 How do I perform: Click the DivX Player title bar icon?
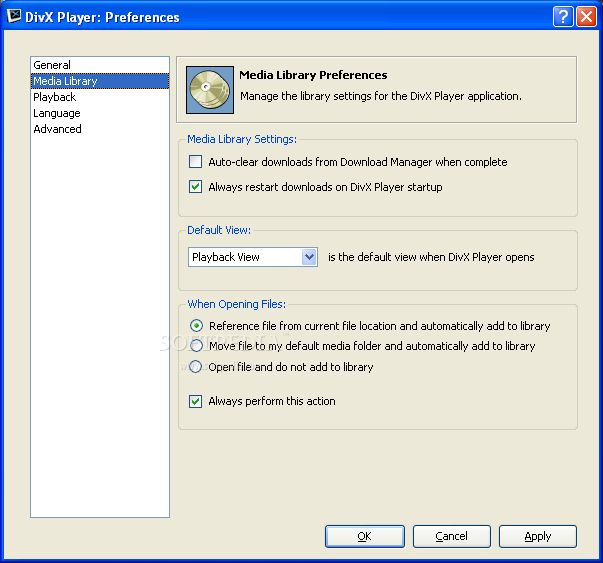point(13,16)
